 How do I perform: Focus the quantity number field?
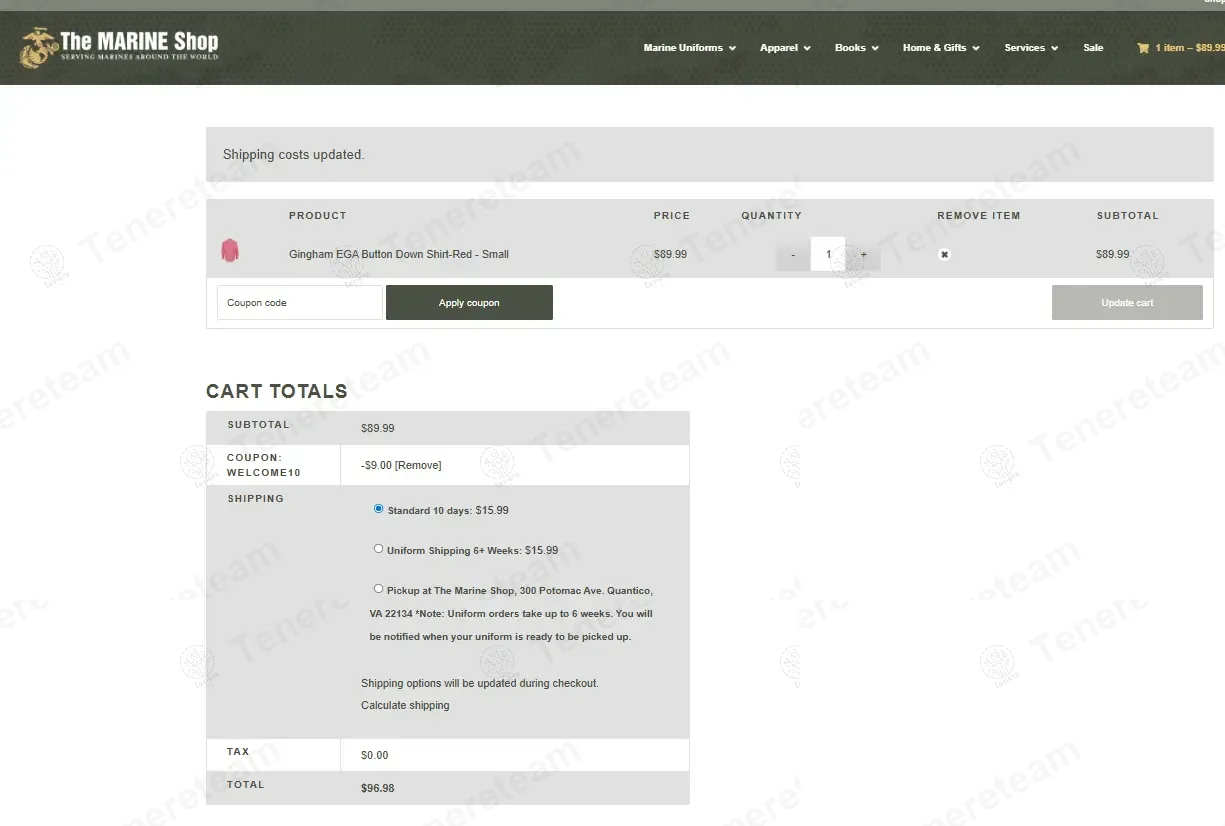[x=828, y=254]
